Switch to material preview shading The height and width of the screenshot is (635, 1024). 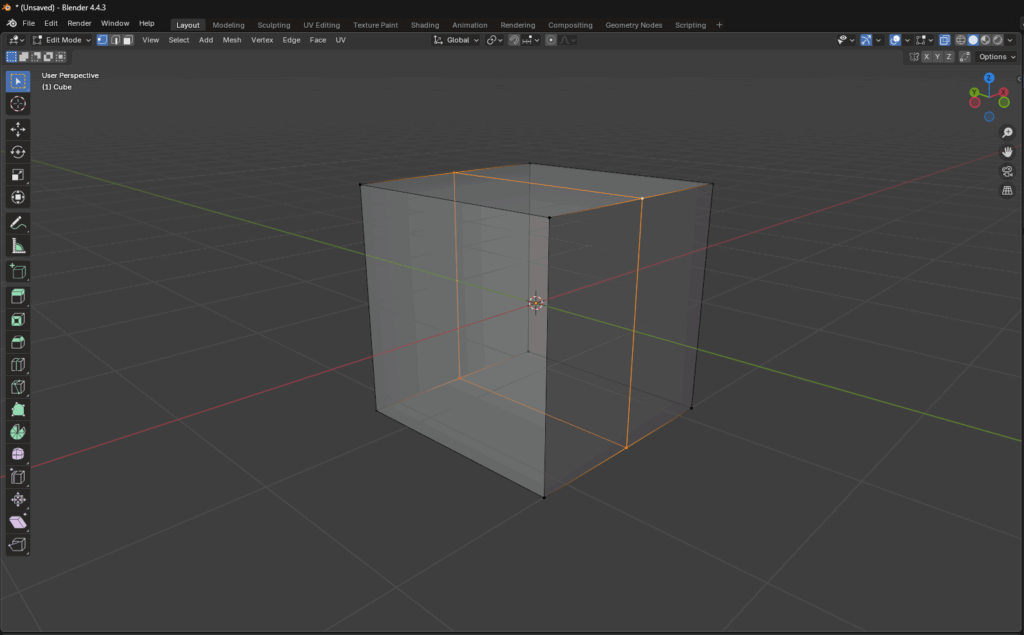click(985, 40)
